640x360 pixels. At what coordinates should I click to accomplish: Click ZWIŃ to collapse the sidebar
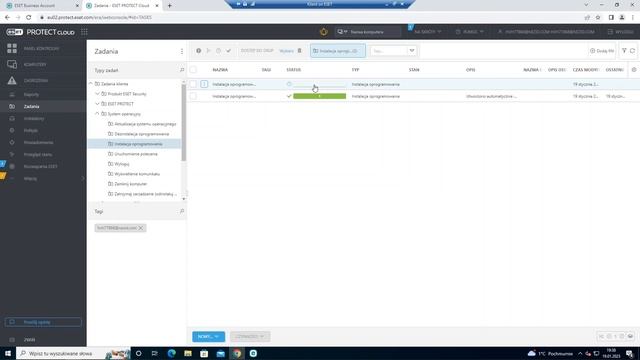click(x=29, y=340)
